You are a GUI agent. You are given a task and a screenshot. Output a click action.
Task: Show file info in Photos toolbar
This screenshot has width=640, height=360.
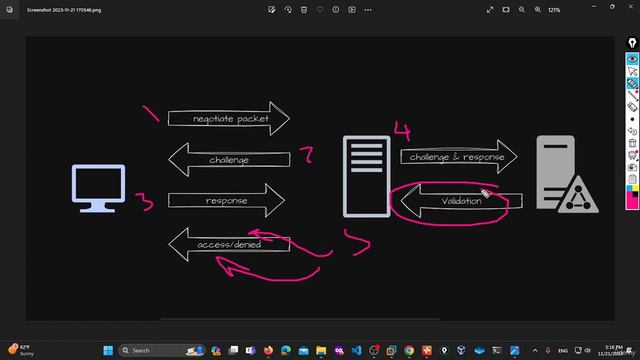click(336, 10)
